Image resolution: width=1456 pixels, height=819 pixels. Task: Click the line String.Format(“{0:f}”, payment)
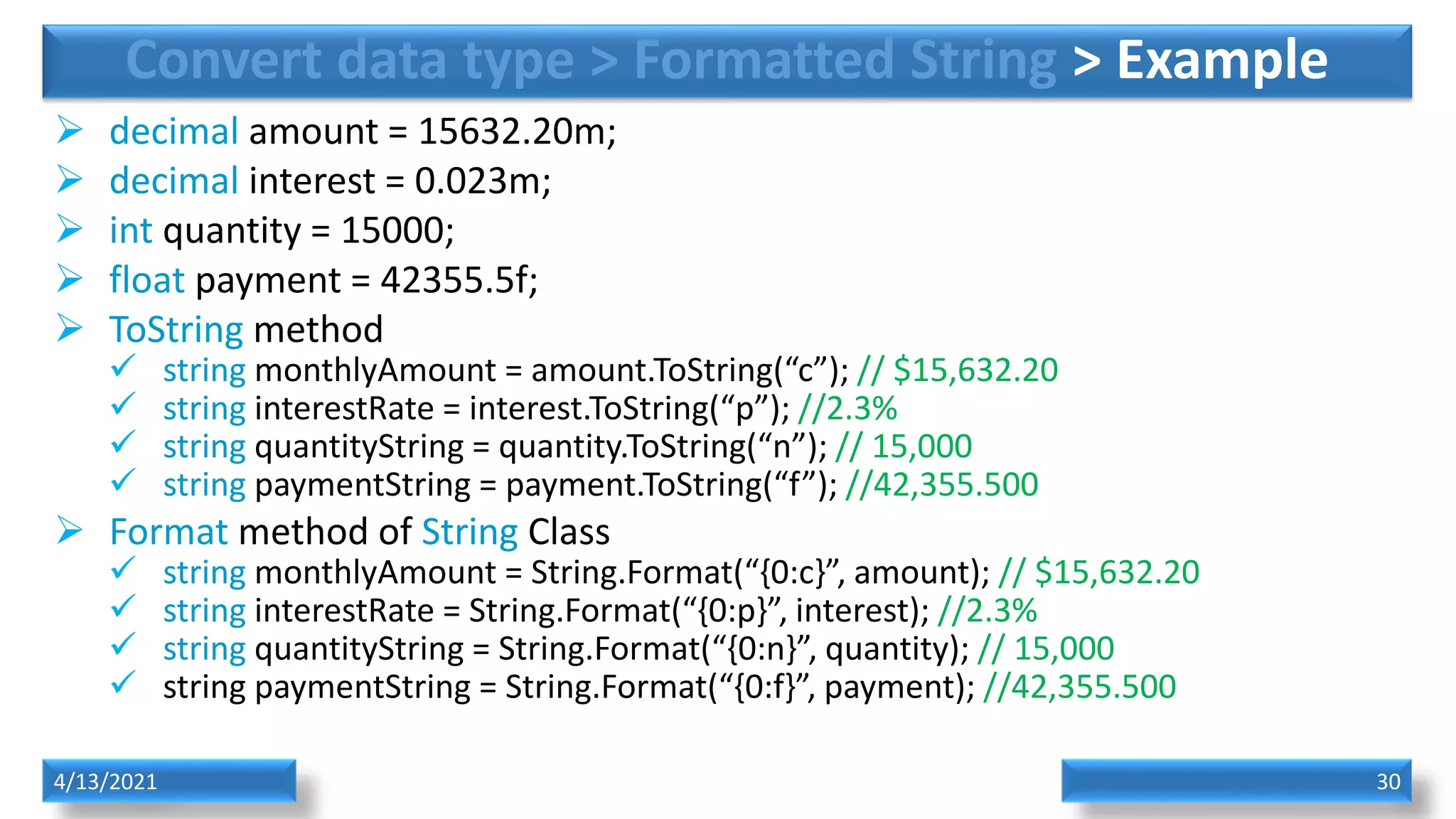(670, 687)
